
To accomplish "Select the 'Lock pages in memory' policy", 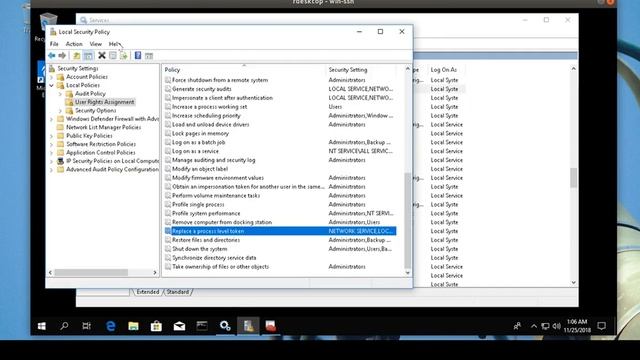I will (280, 133).
